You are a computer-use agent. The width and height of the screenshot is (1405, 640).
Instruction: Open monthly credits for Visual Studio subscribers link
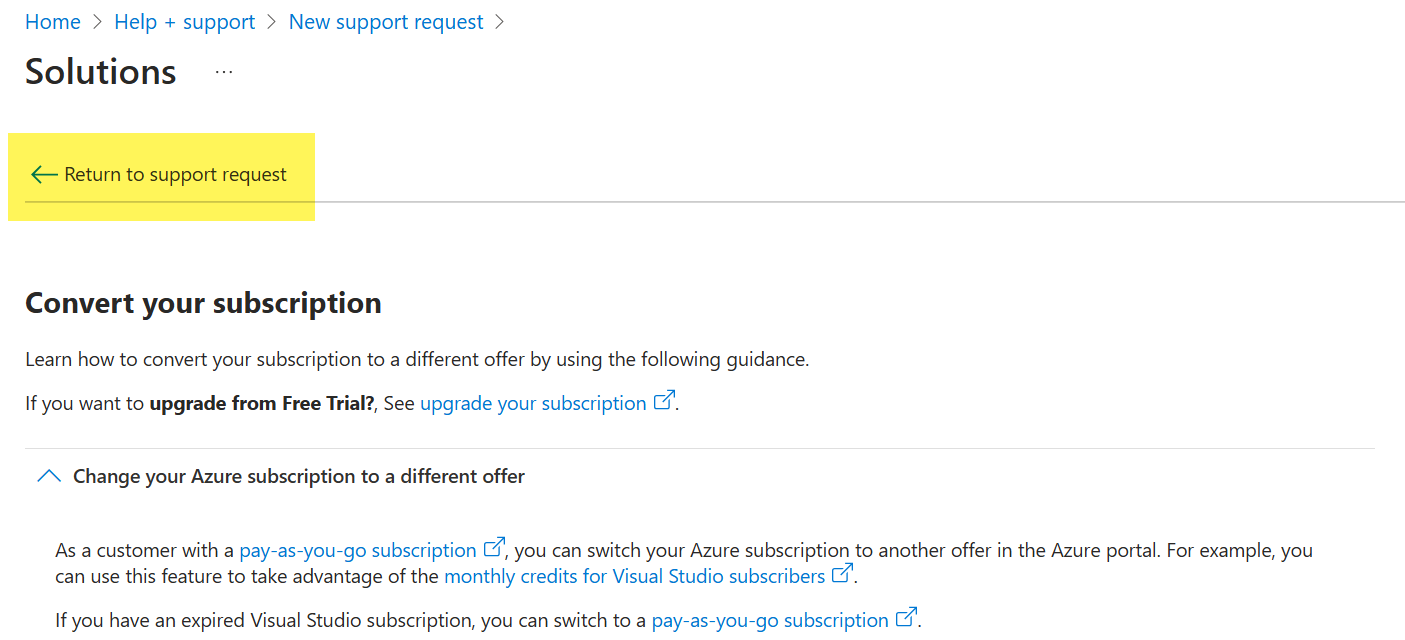click(635, 576)
